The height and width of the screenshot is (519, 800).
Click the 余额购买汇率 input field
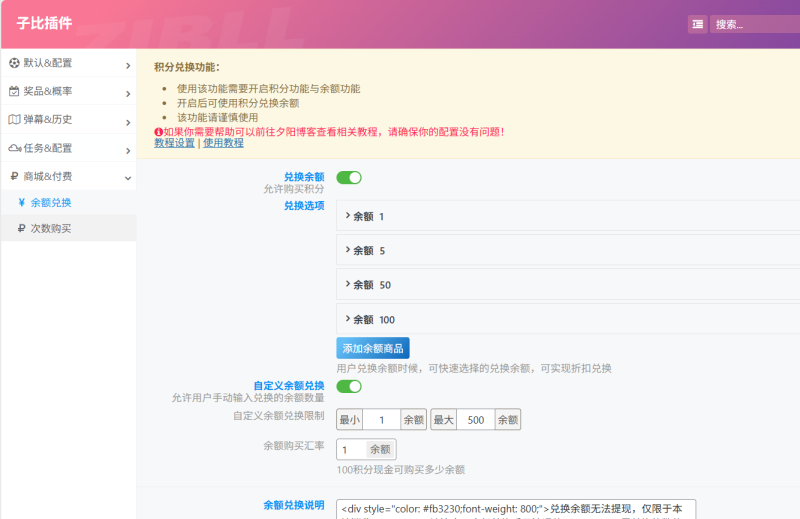click(x=352, y=450)
